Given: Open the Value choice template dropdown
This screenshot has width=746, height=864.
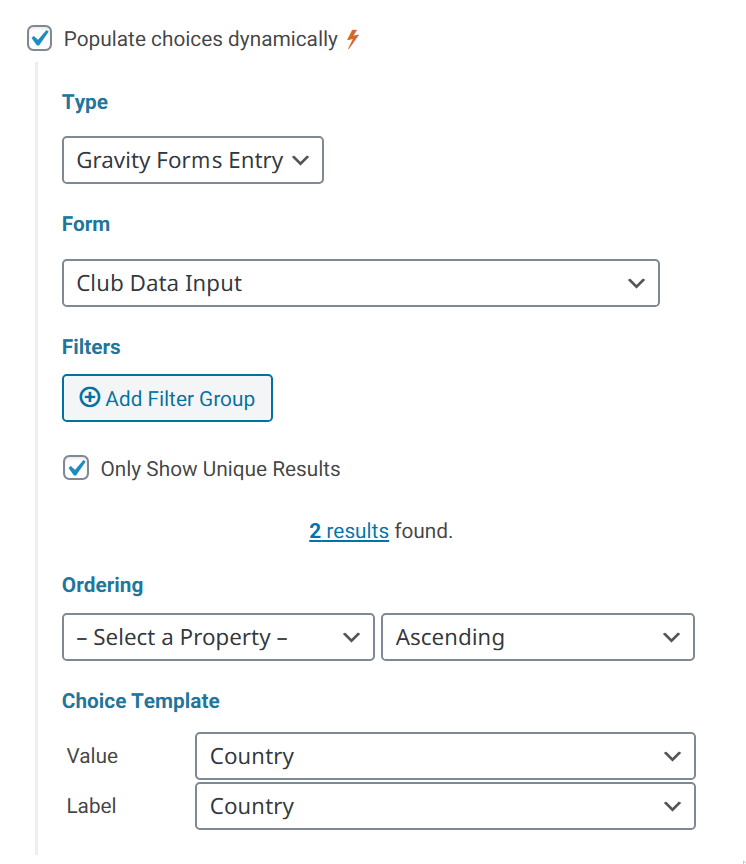Looking at the screenshot, I should 445,757.
